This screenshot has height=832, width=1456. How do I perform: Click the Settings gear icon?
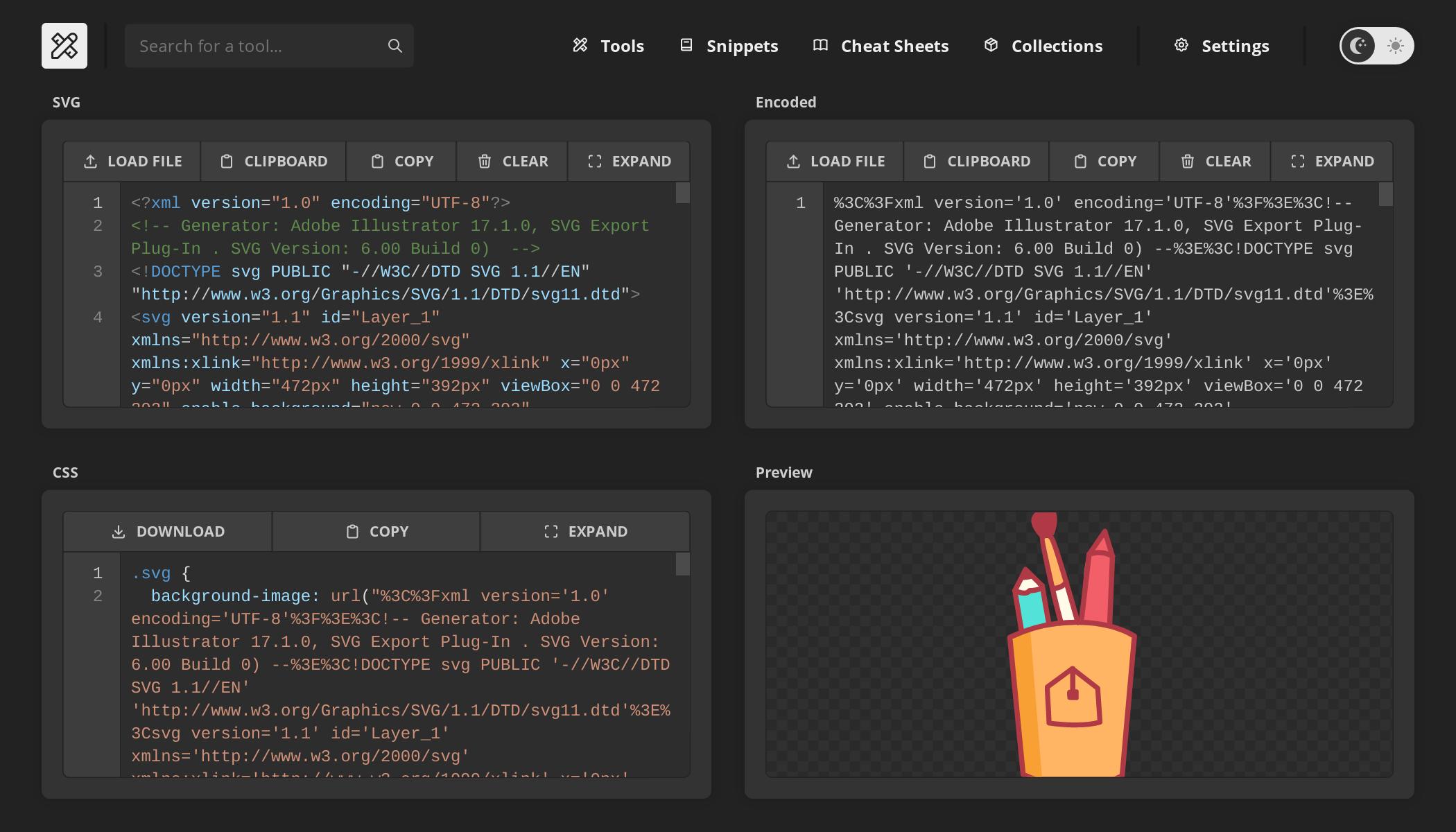click(1181, 45)
